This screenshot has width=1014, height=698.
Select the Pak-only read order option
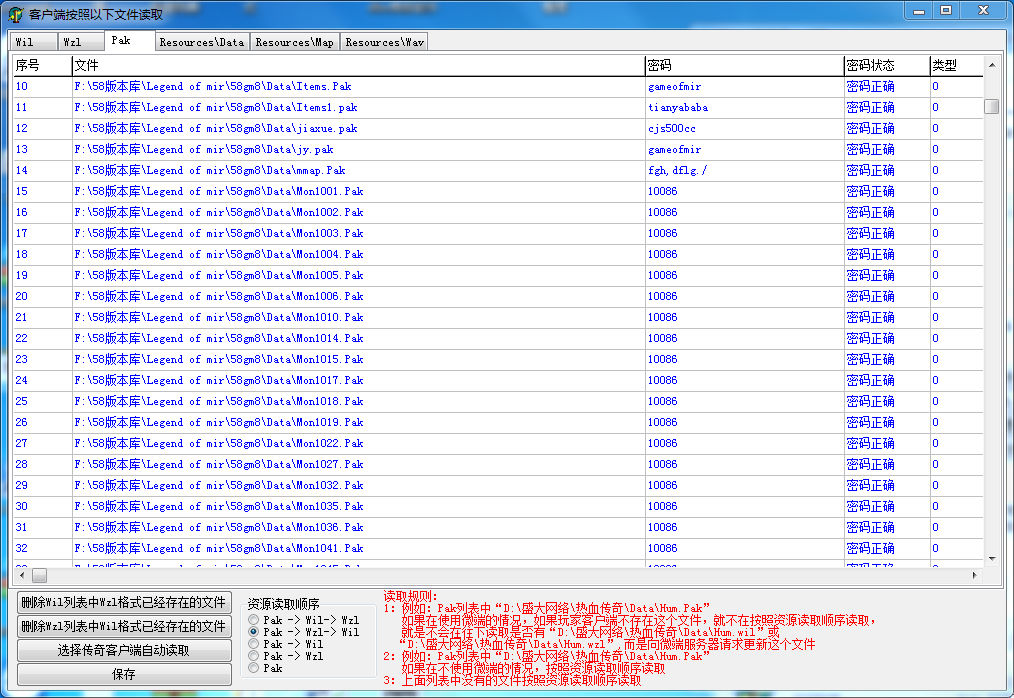254,668
